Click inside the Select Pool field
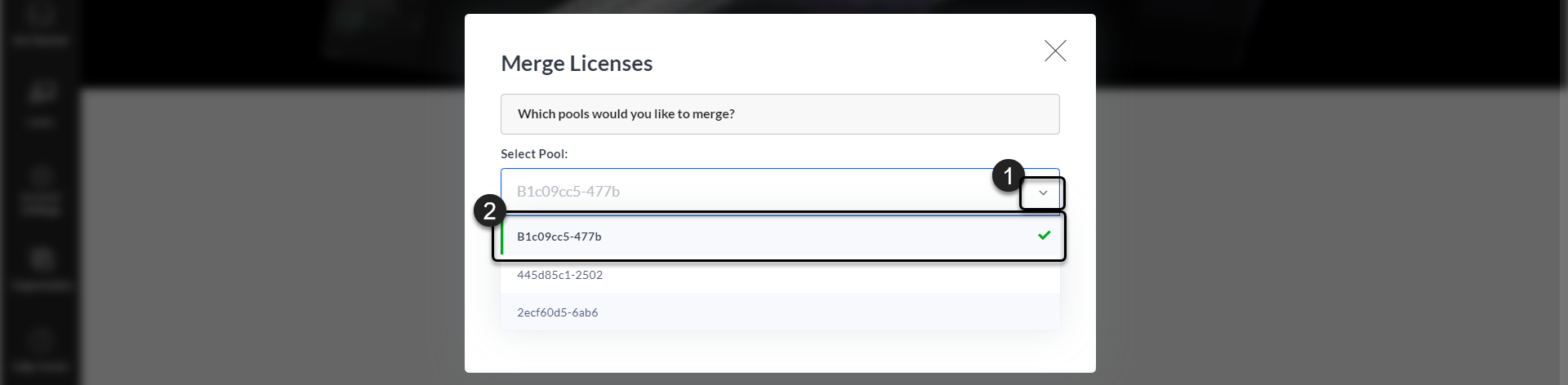Viewport: 1568px width, 385px height. pos(759,191)
